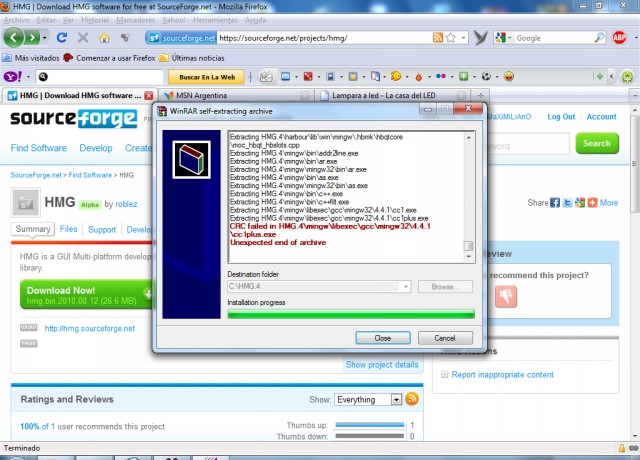The image size is (640, 460).
Task: Open Más visitados bookmark
Action: pyautogui.click(x=31, y=58)
